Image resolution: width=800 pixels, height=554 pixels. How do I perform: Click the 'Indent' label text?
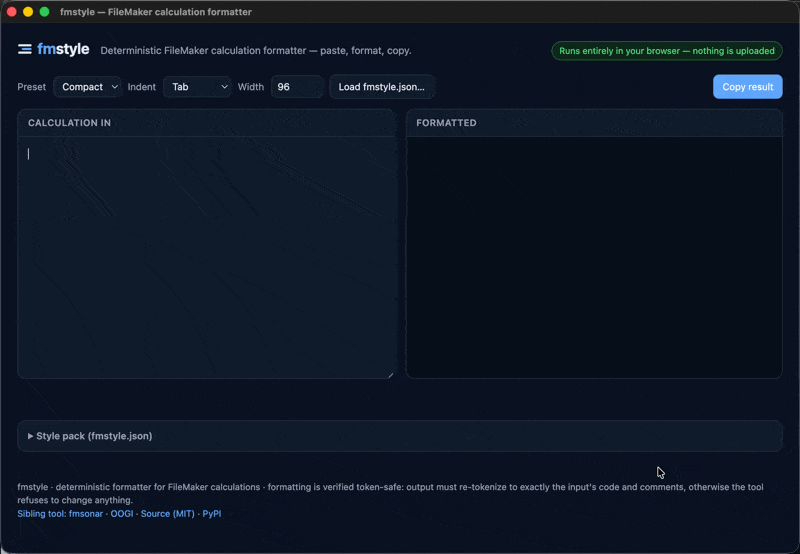pos(142,87)
